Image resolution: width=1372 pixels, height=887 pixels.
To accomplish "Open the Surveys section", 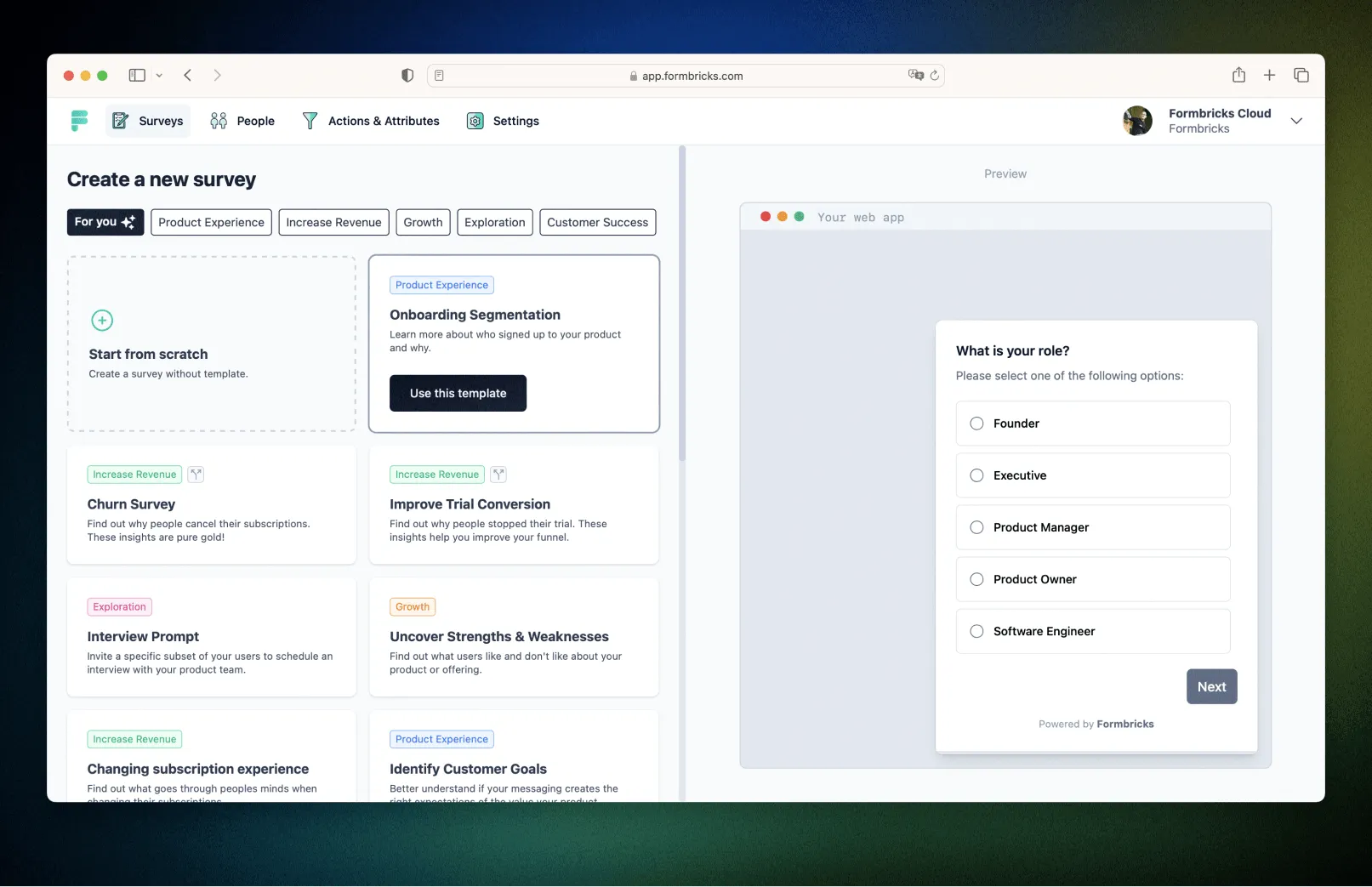I will click(148, 121).
